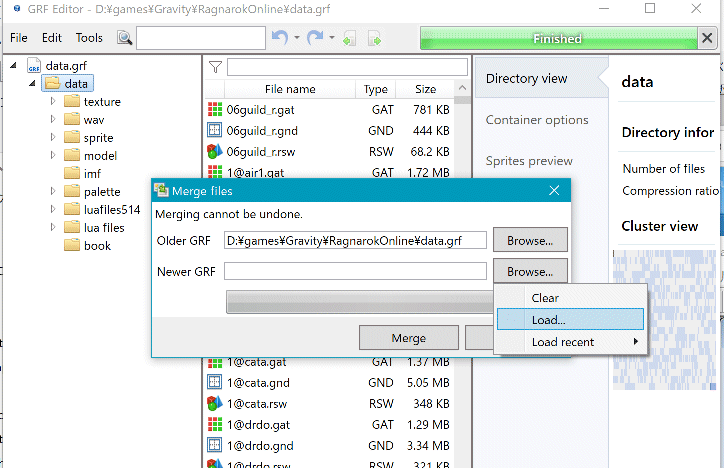Click the filter funnel icon
Viewport: 724px width, 468px height.
215,67
